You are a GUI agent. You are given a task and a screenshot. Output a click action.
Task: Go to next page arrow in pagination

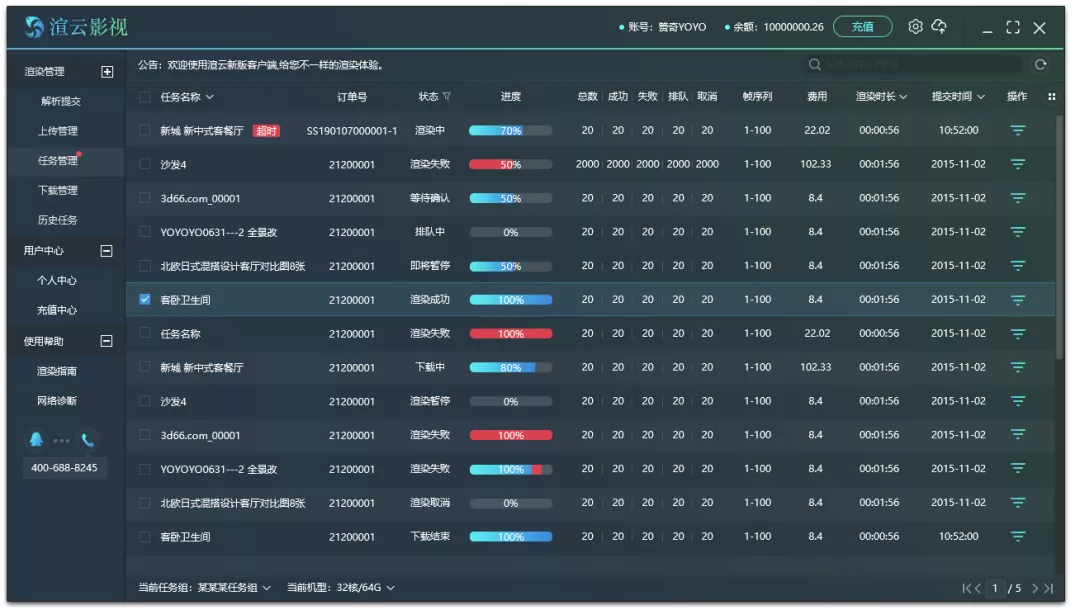point(1036,588)
